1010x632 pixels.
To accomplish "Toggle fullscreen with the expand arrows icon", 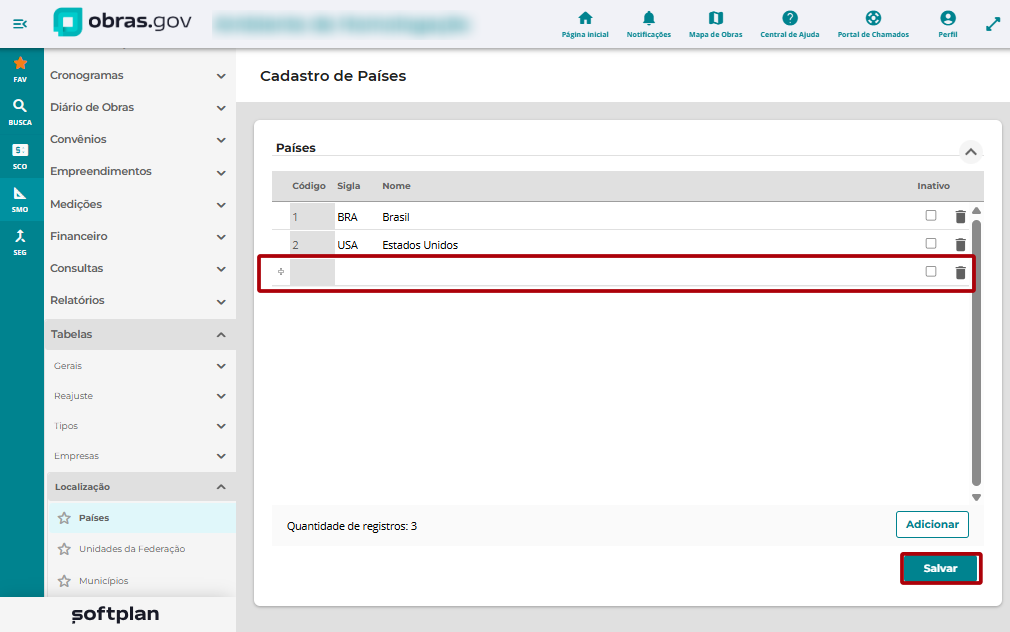I will [x=993, y=24].
